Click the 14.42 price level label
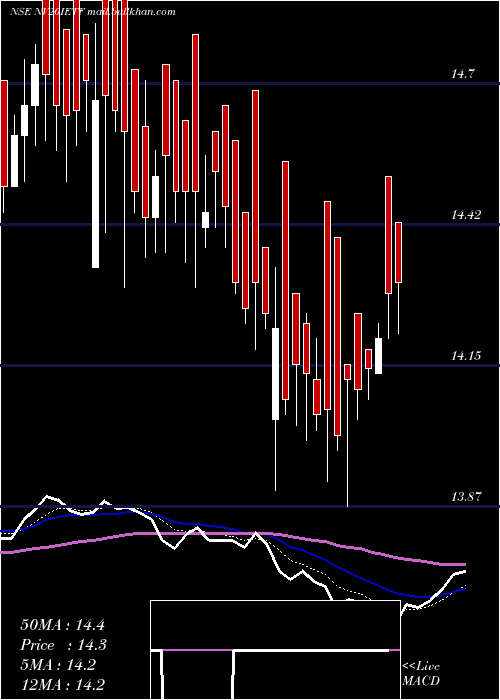Screen dimensions: 500x700 point(466,215)
